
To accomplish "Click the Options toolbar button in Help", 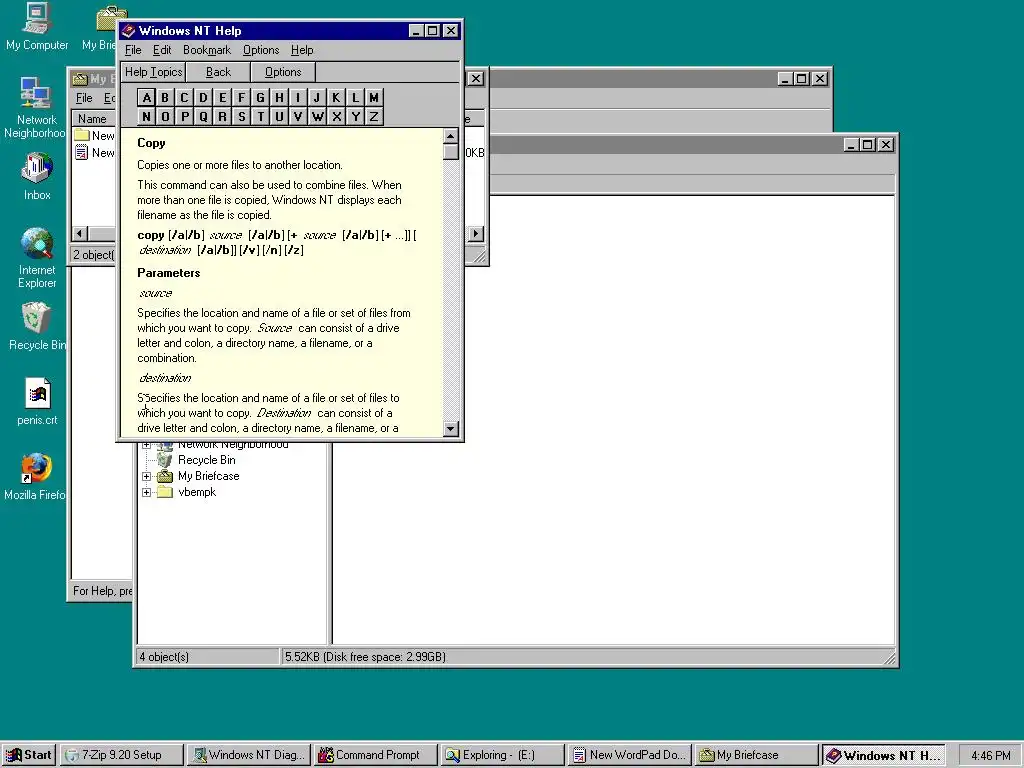I will click(x=283, y=72).
